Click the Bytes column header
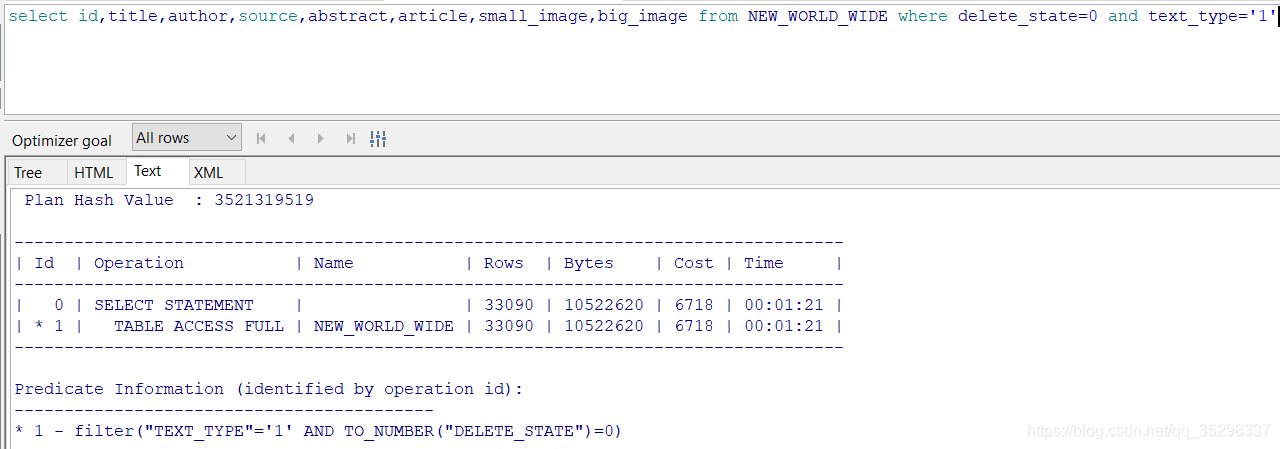Screen dimensions: 1280x449 [589, 263]
